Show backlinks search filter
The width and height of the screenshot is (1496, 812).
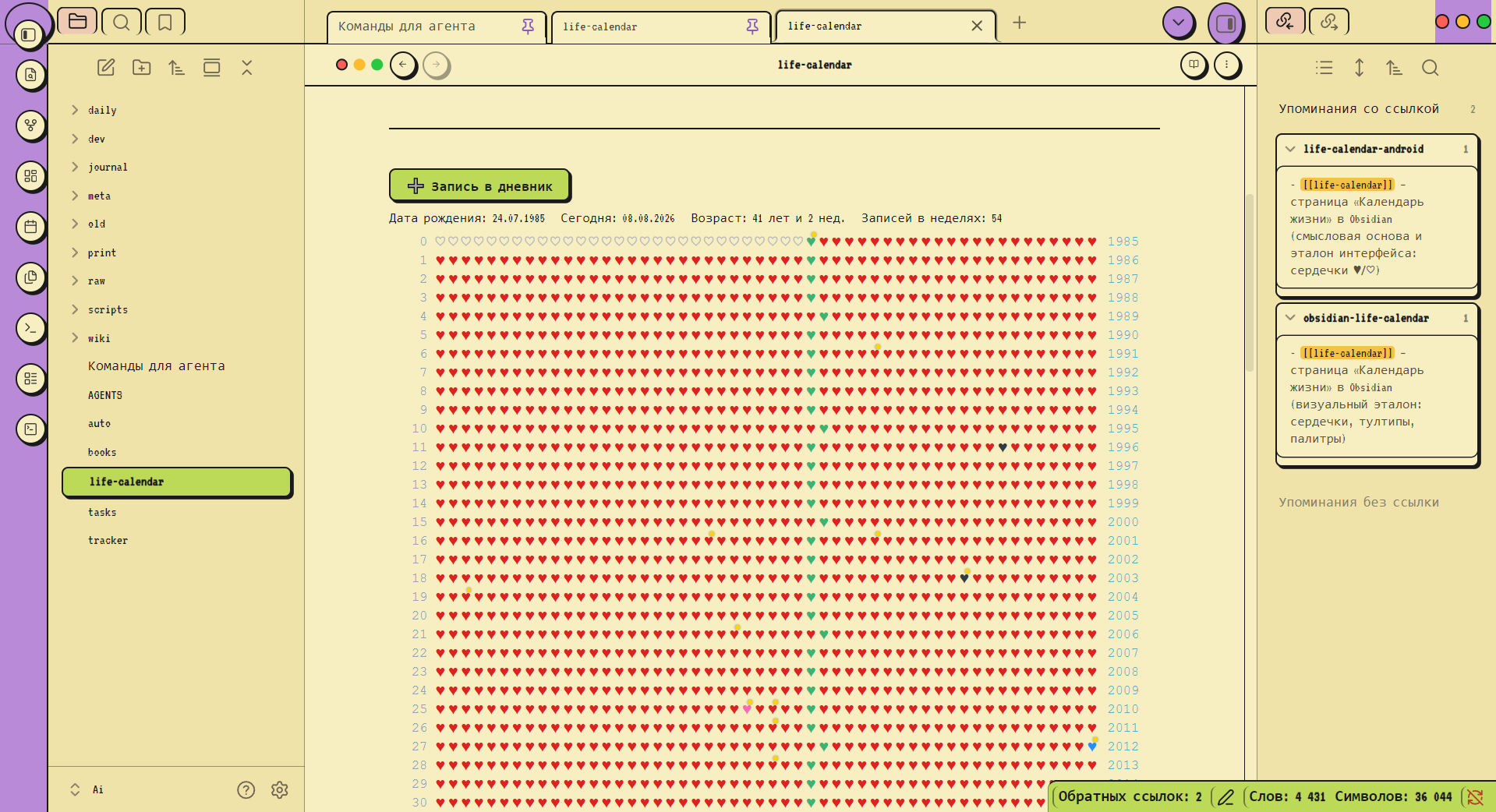pyautogui.click(x=1430, y=68)
